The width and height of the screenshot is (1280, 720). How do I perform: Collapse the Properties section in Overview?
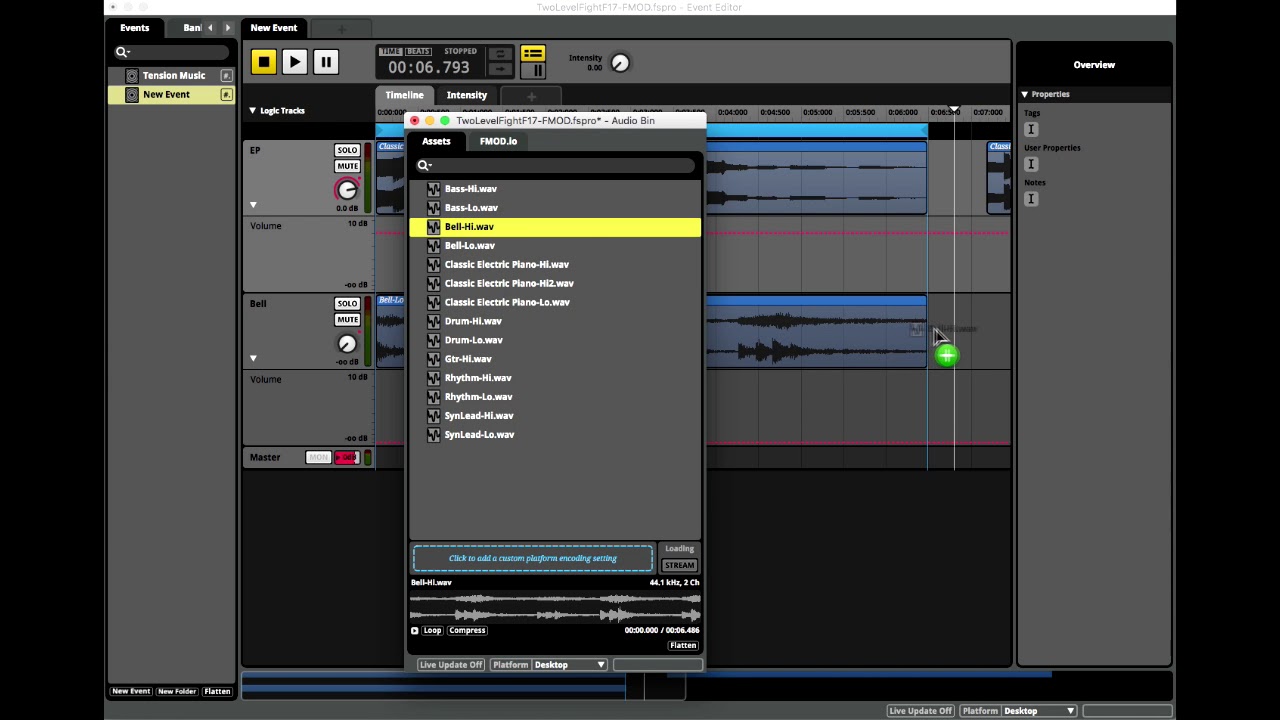(x=1024, y=95)
